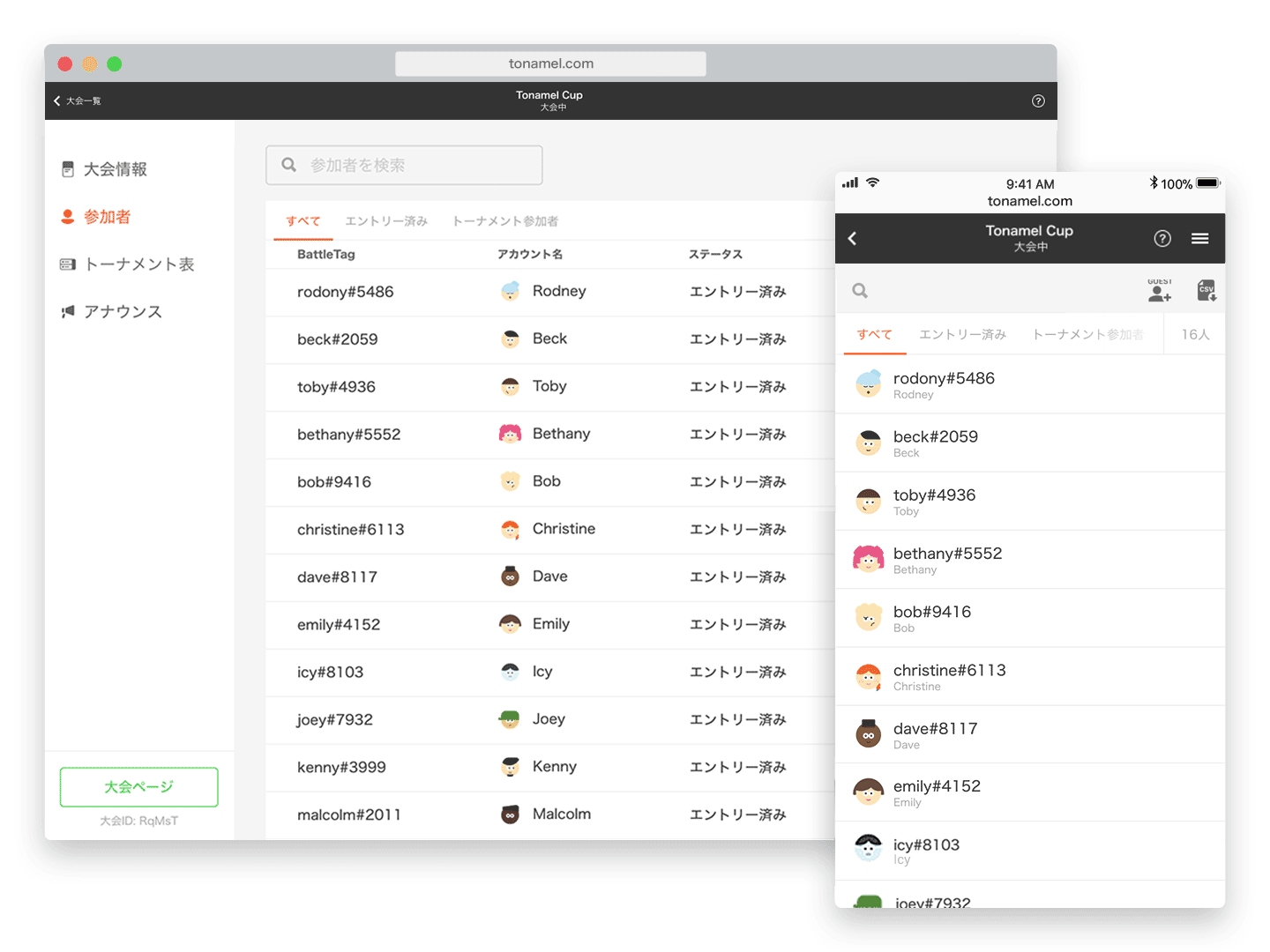
Task: Click the 大会ページ button
Action: click(x=139, y=787)
